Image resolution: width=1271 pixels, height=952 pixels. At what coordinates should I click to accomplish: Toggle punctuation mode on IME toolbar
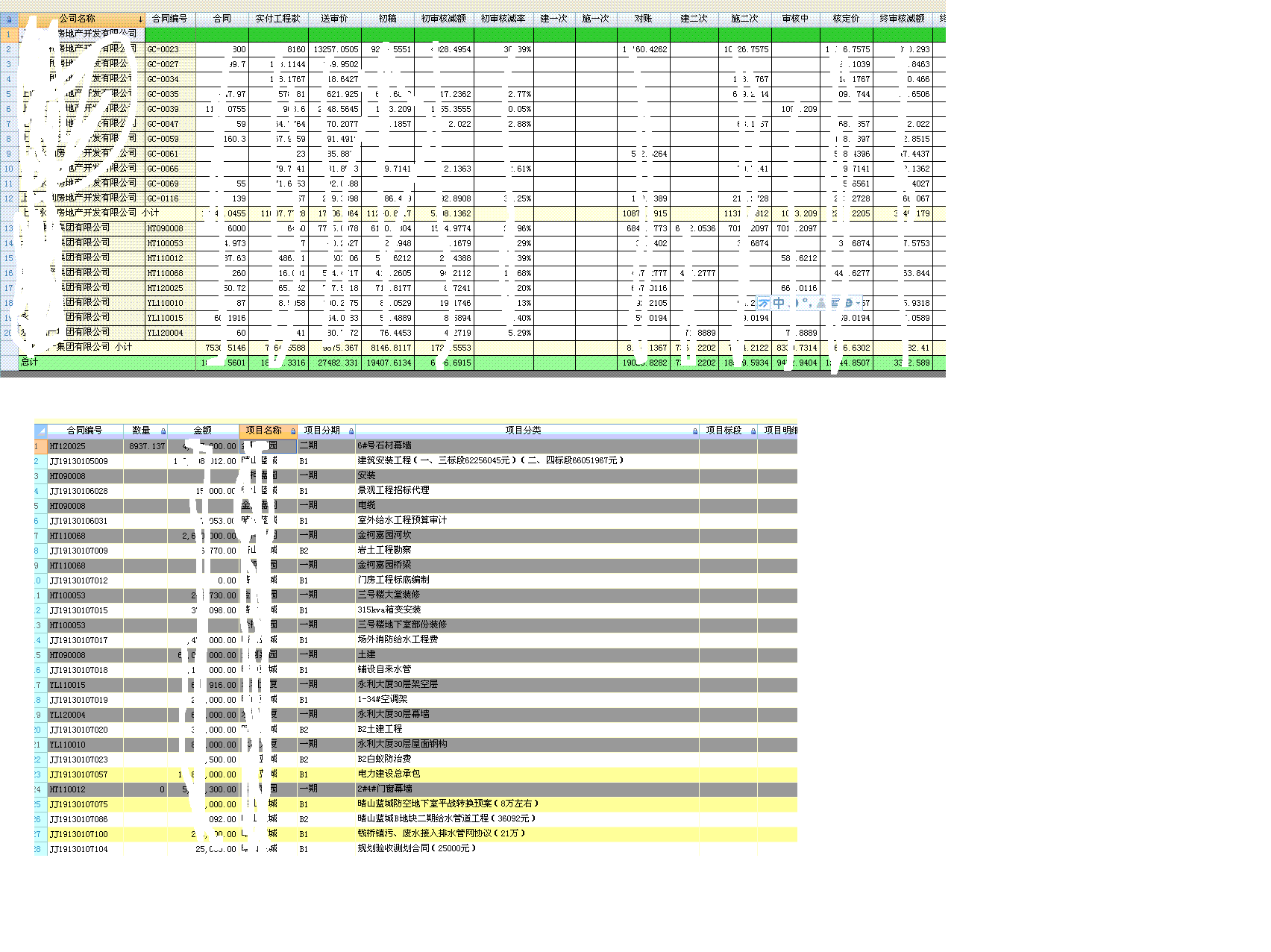tap(807, 303)
